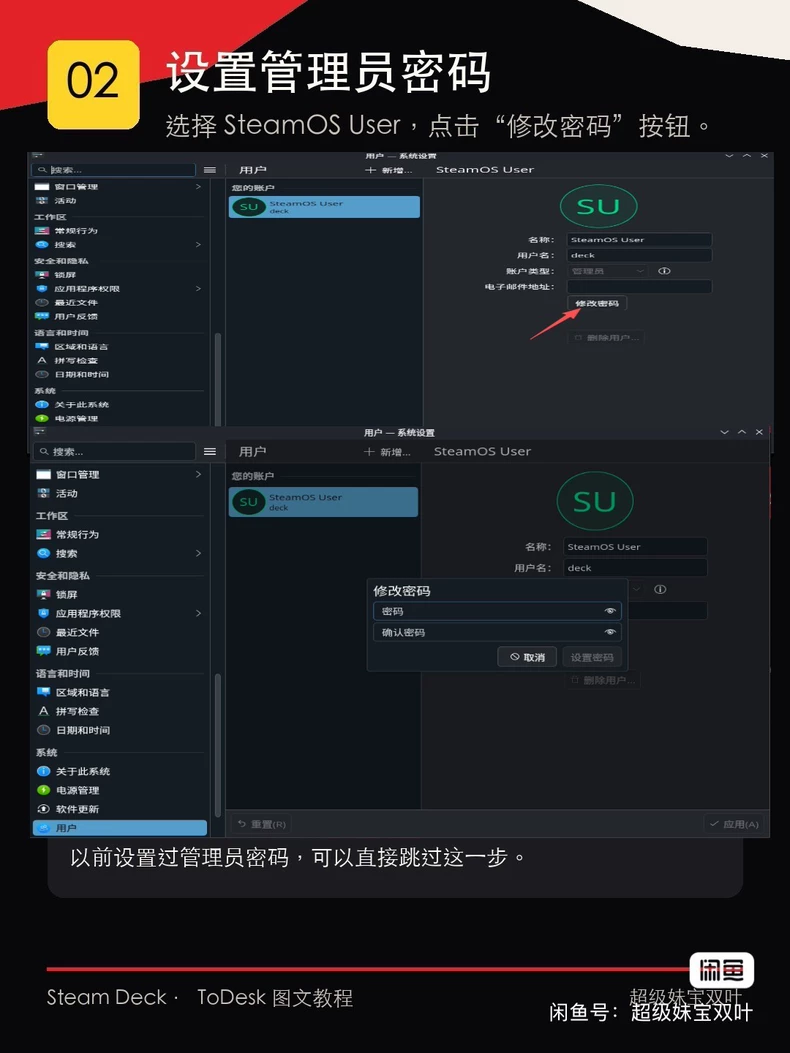This screenshot has height=1053, width=790.
Task: Select SteamOS User in the window without a dialog
Action: [x=324, y=207]
